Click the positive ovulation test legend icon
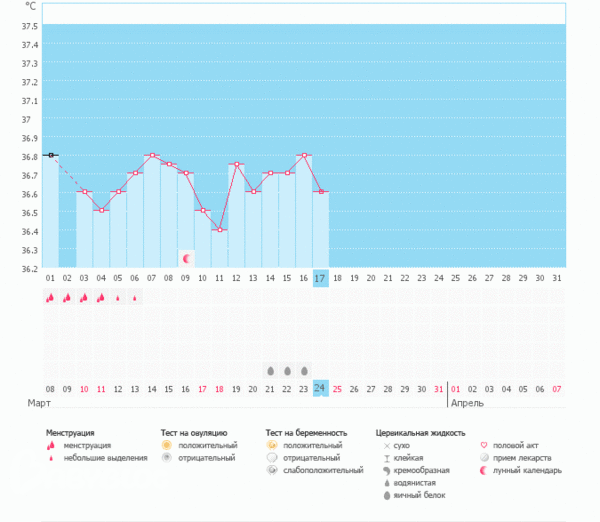This screenshot has width=600, height=522. coord(167,445)
